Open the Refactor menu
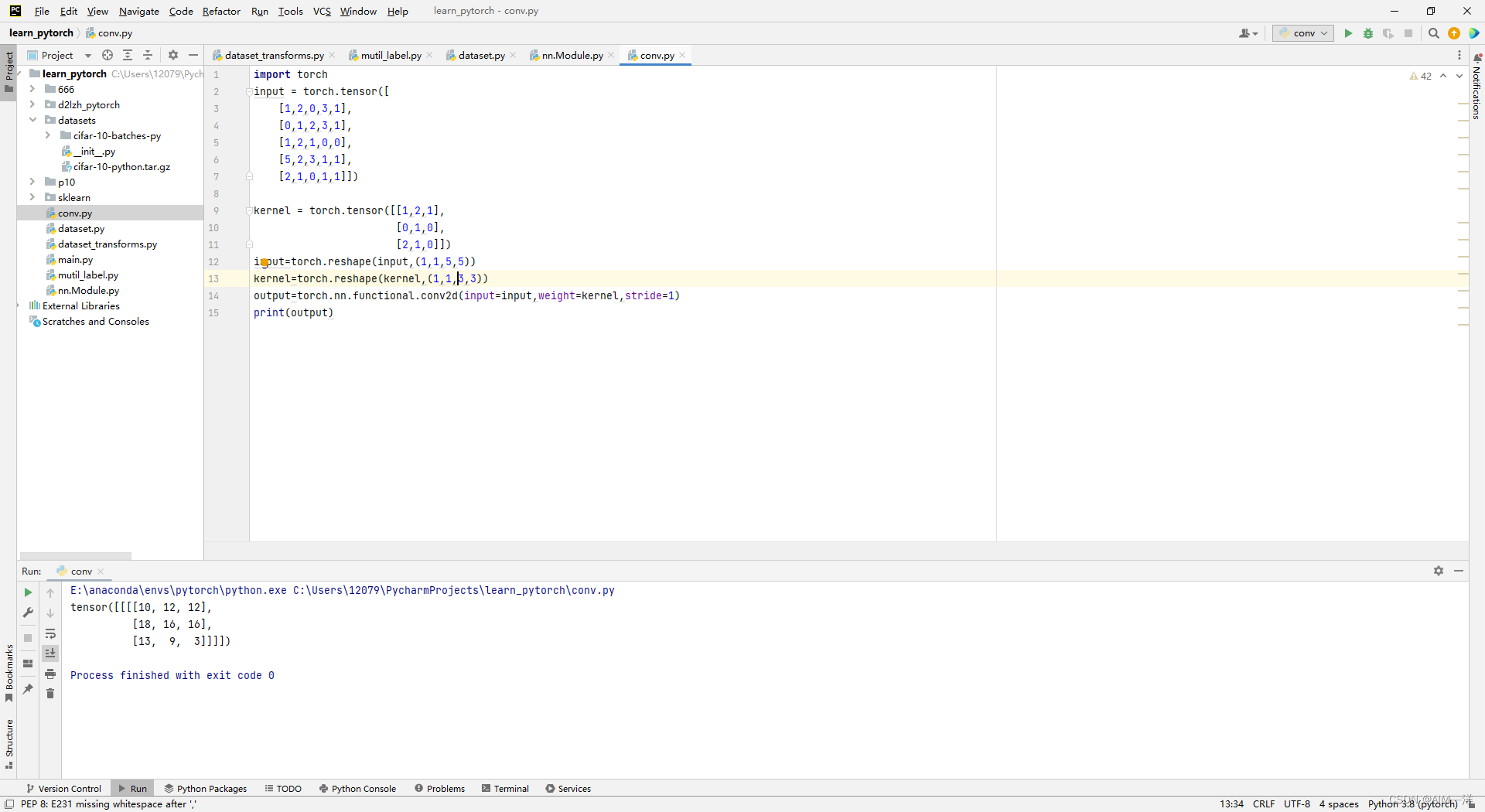Screen dimensions: 1485x812 221,11
